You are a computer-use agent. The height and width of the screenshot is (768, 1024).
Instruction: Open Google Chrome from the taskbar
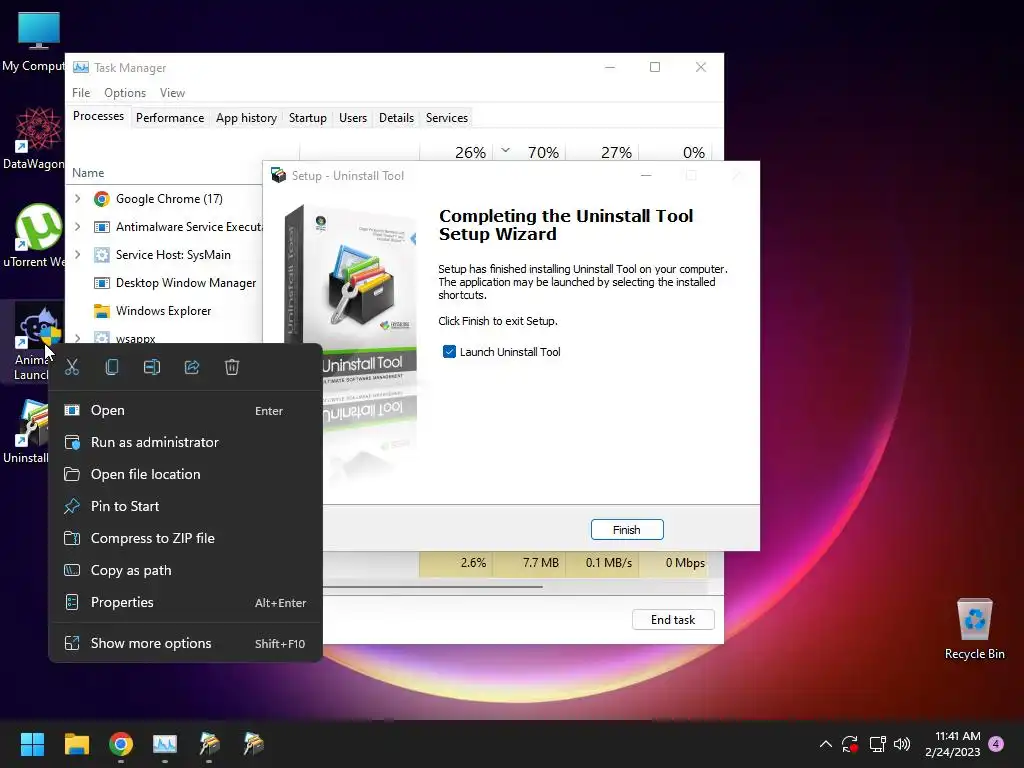121,744
